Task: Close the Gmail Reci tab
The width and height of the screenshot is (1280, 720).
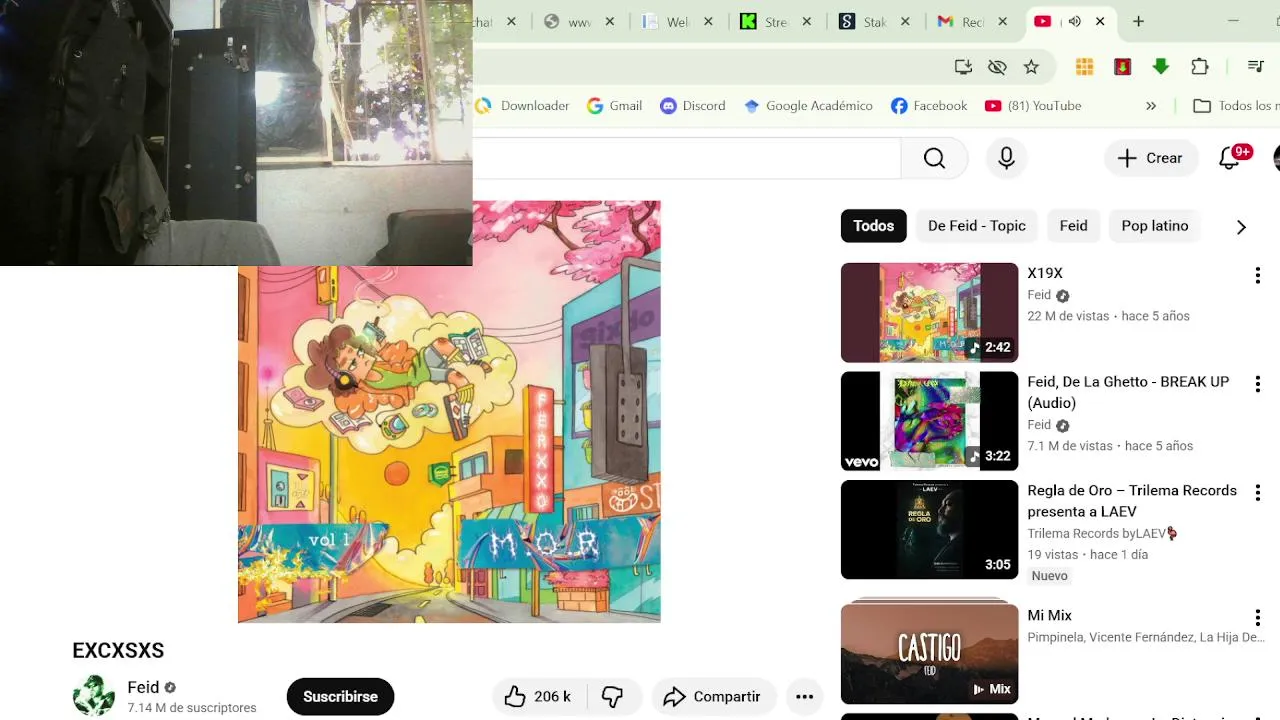Action: [x=1003, y=21]
